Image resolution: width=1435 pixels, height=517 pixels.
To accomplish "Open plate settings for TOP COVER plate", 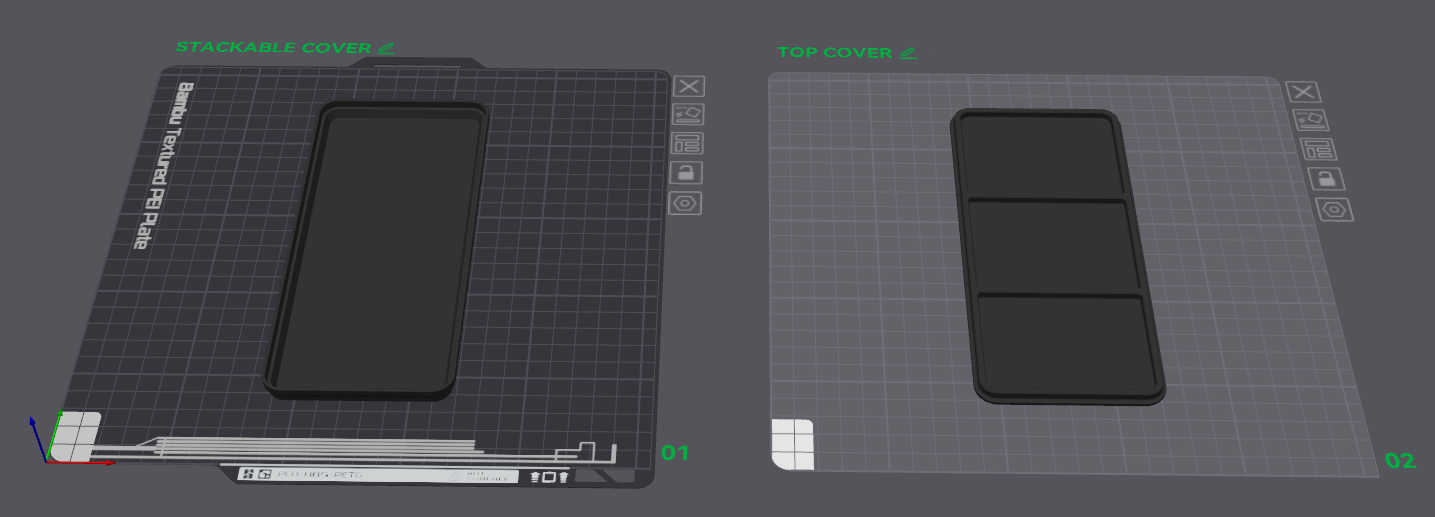I will point(1335,210).
